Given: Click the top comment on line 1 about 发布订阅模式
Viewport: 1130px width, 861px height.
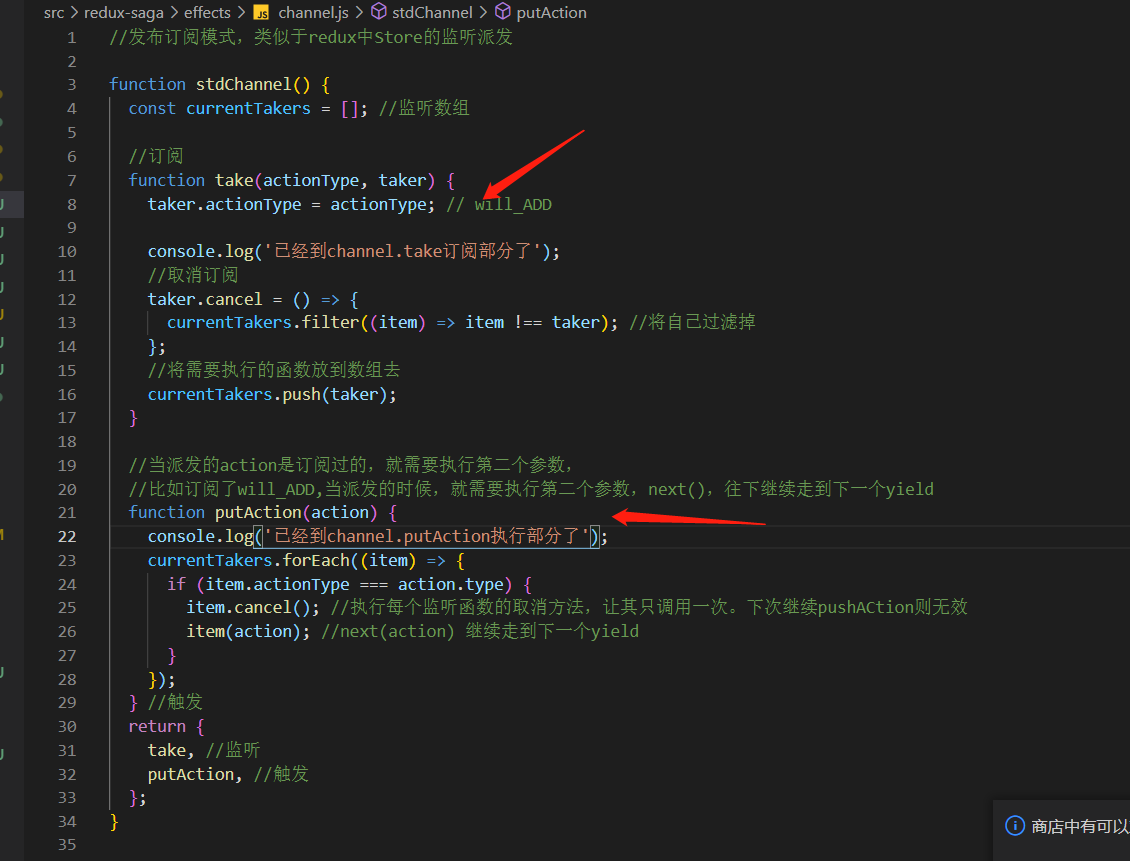Looking at the screenshot, I should (311, 37).
